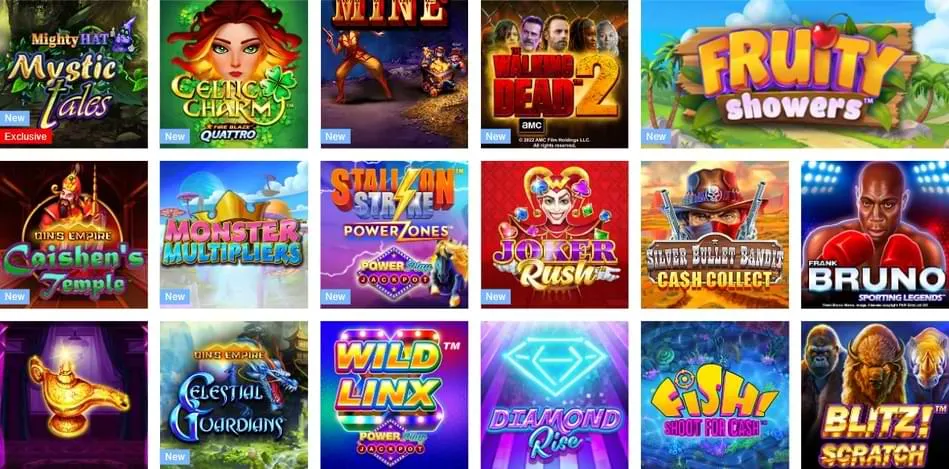
Task: Click the New badge on Fruity Showers
Action: 656,136
